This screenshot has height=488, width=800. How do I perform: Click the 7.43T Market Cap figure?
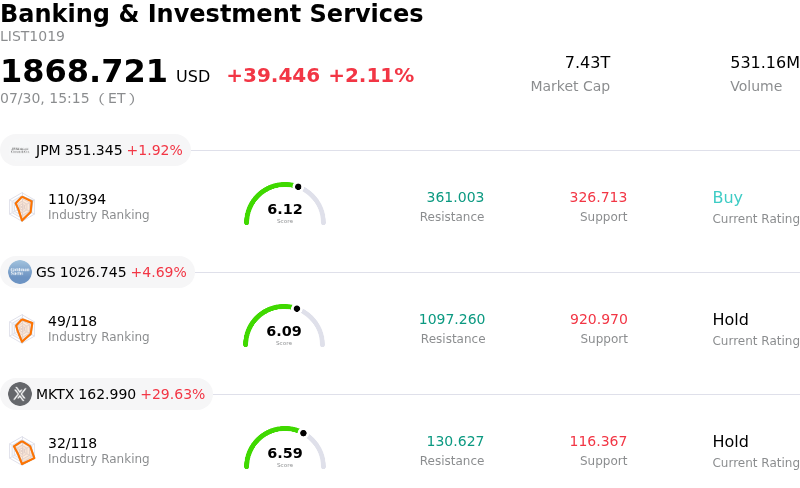(x=587, y=62)
